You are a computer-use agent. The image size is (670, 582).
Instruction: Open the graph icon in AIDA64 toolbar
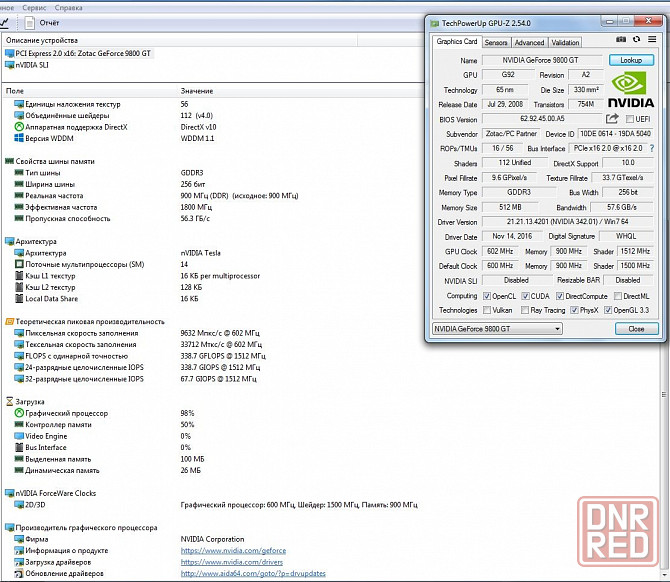click(x=4, y=23)
